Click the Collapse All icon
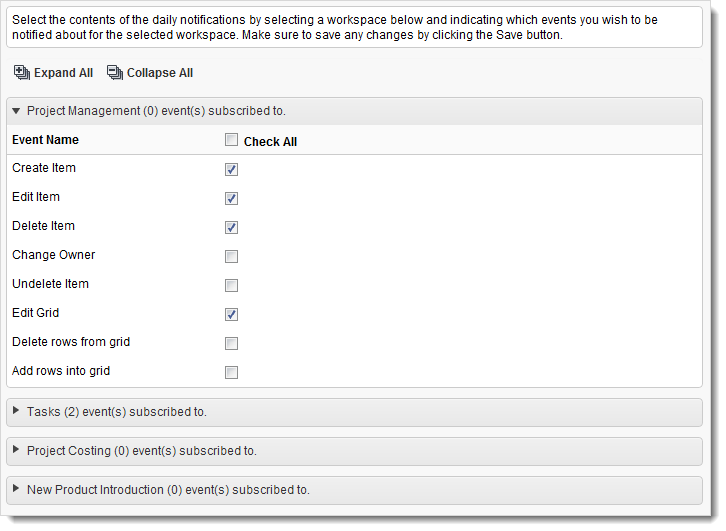The image size is (726, 531). (x=114, y=73)
